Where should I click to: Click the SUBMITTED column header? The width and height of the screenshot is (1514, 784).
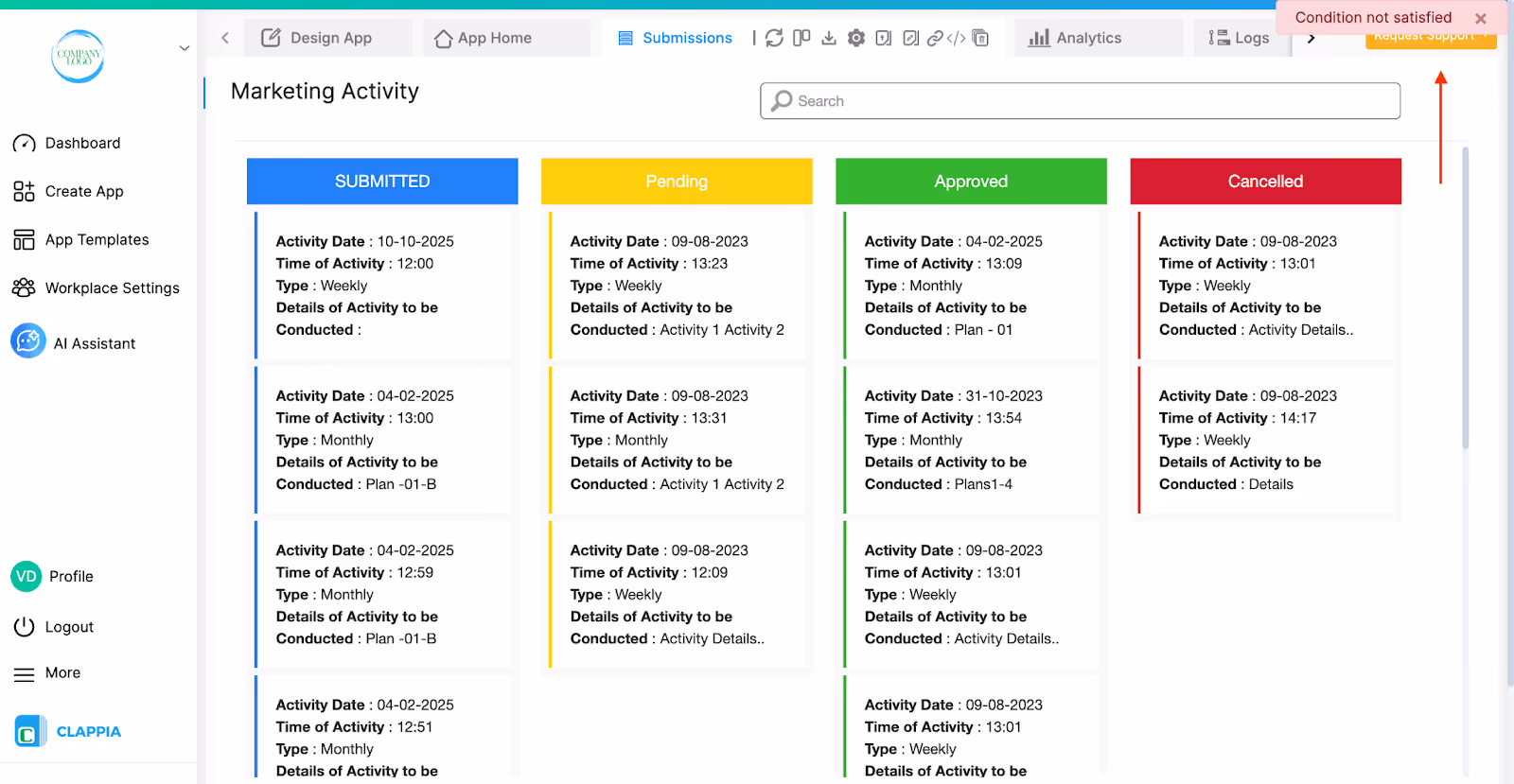click(382, 182)
